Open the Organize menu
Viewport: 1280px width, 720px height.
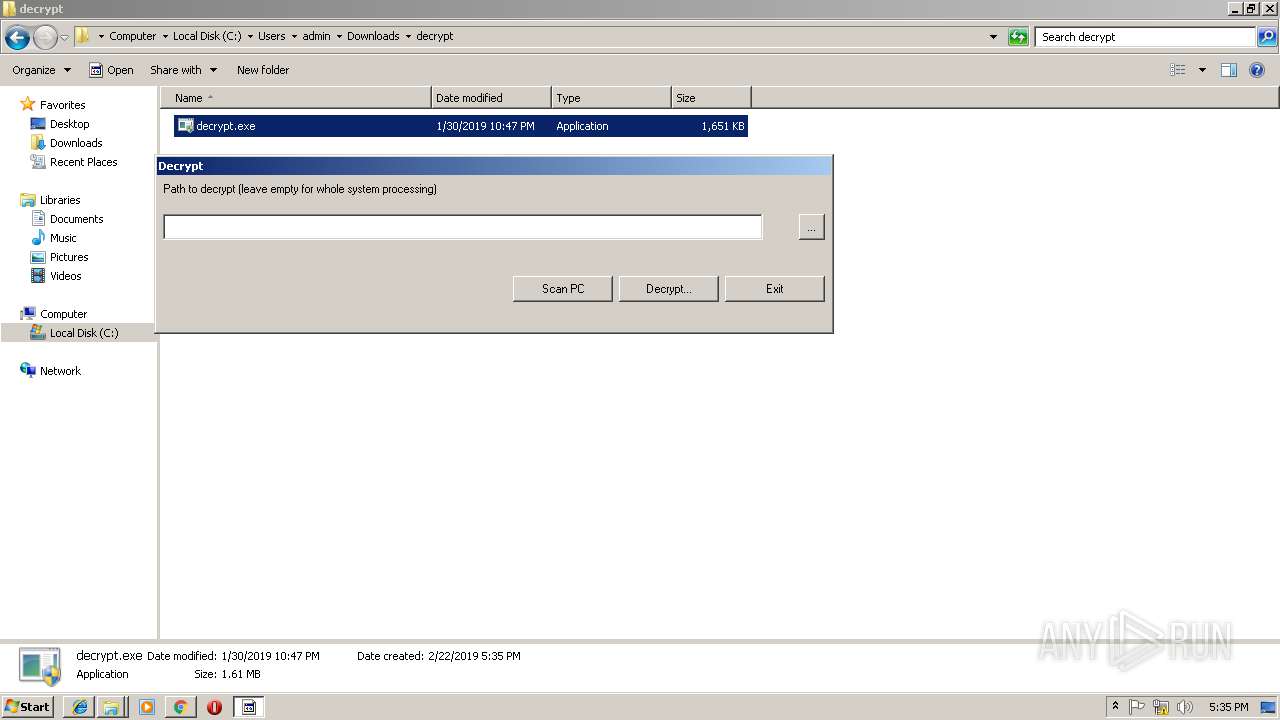(41, 70)
